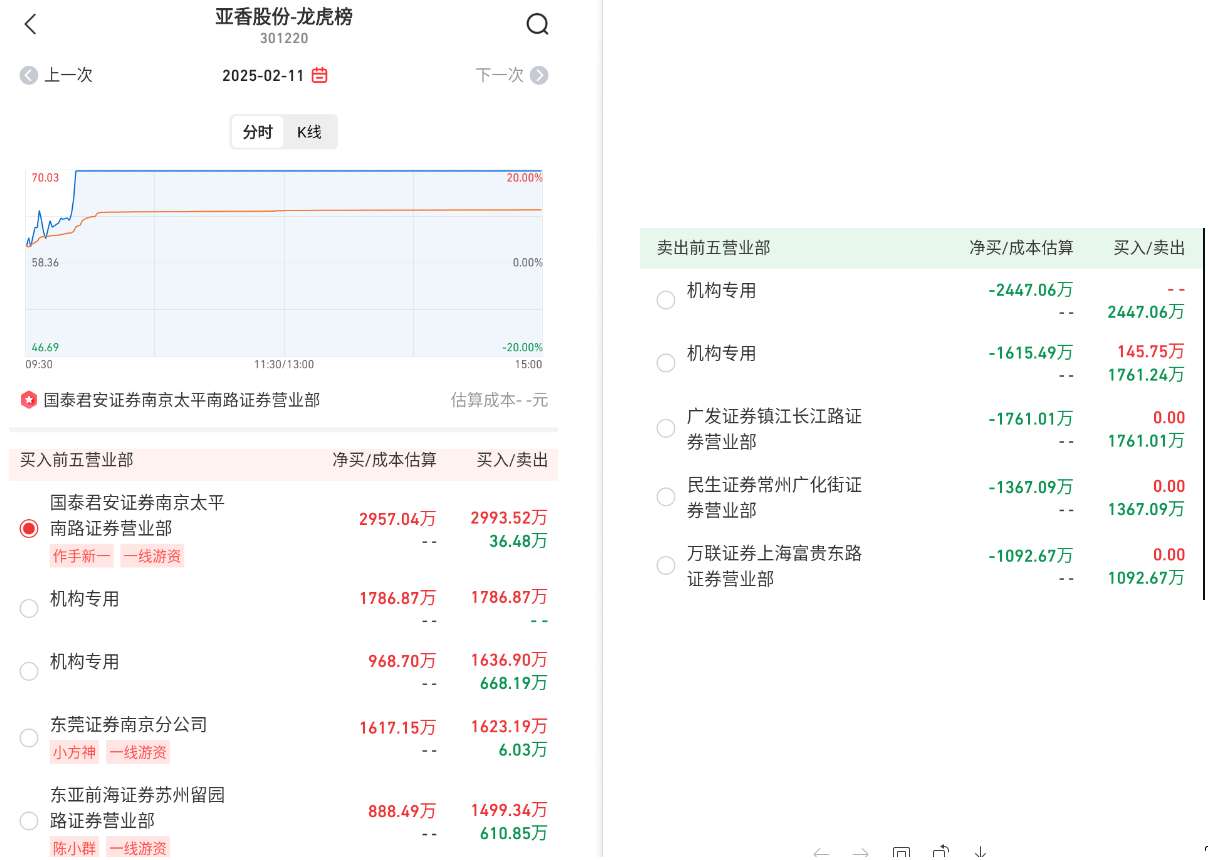
Task: Open search with the magnifier icon
Action: coord(537,25)
